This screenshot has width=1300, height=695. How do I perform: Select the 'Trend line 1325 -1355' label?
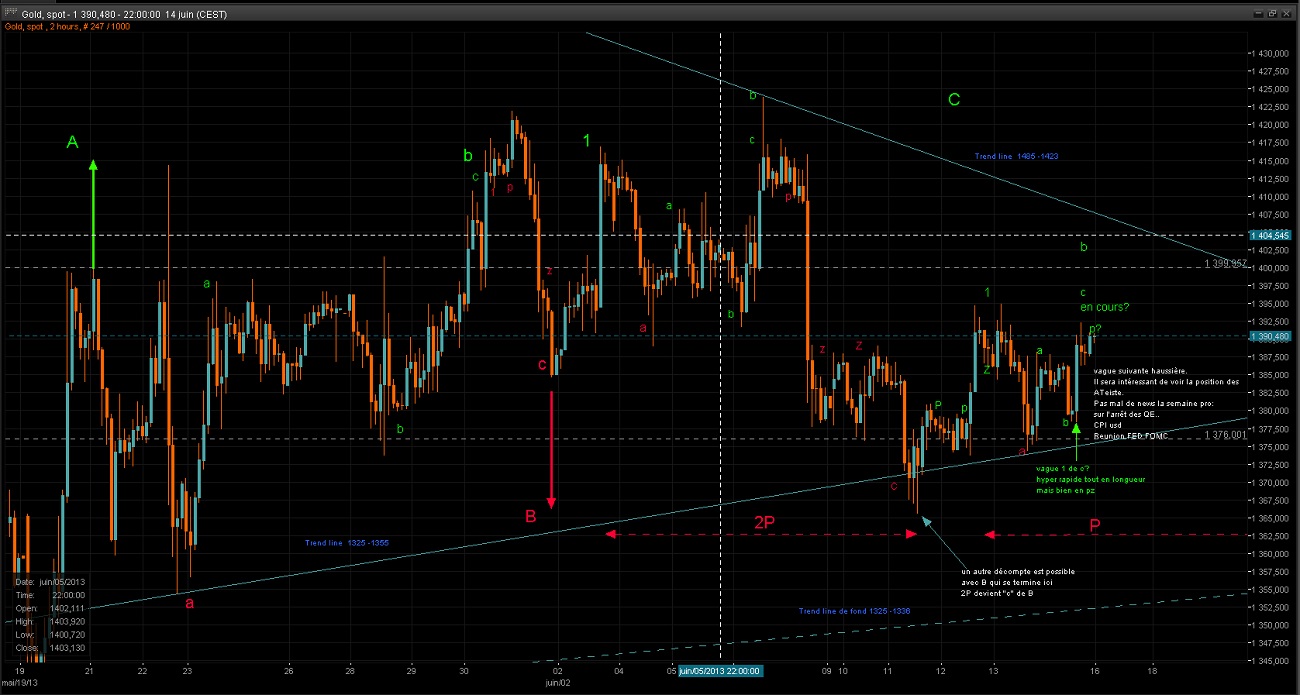[347, 543]
